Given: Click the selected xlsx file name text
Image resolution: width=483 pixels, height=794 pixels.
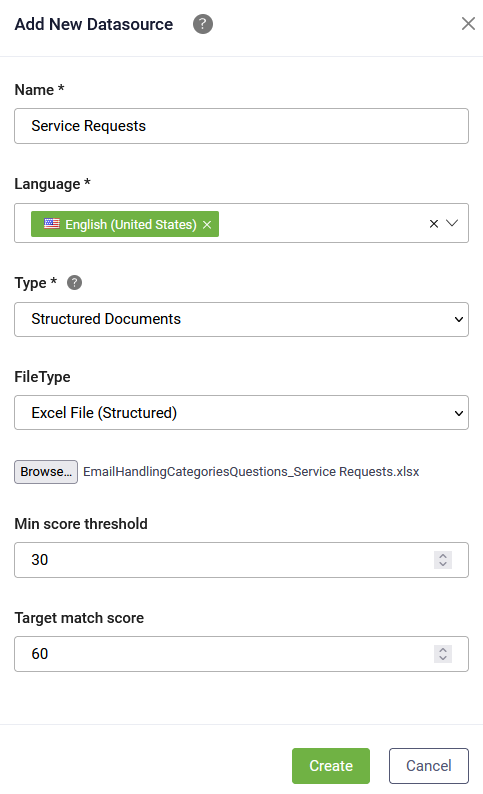Looking at the screenshot, I should [251, 472].
